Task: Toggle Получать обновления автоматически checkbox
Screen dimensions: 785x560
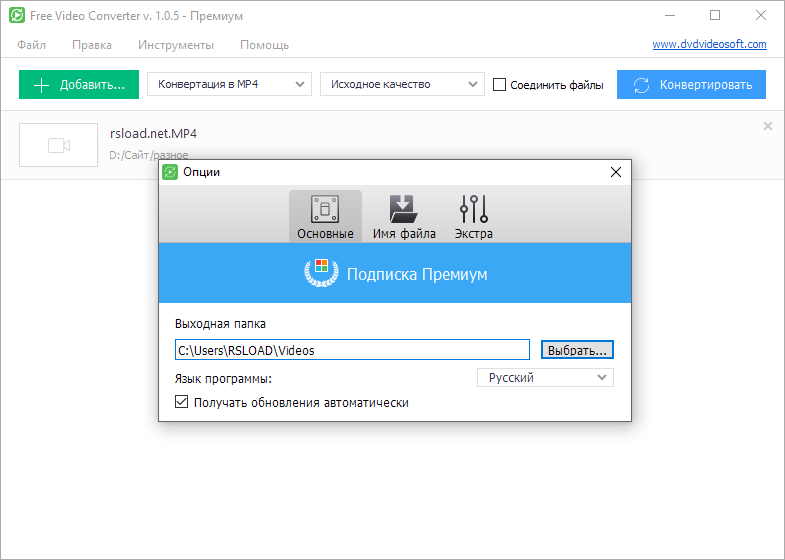Action: click(181, 402)
